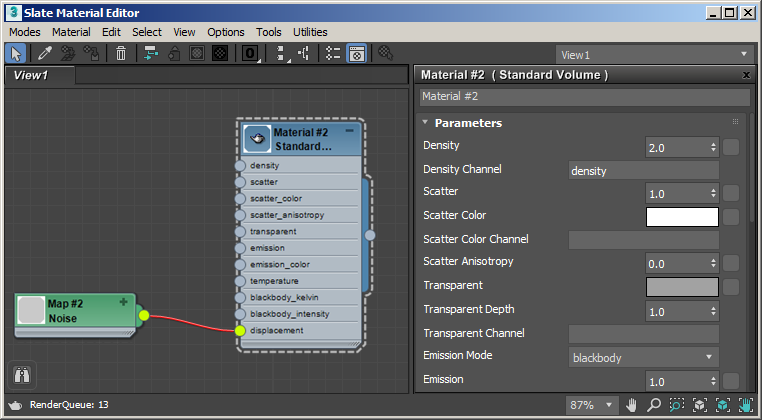Screen dimensions: 762x420
Task: Close the Material #2 parameter panel
Action: click(x=746, y=75)
